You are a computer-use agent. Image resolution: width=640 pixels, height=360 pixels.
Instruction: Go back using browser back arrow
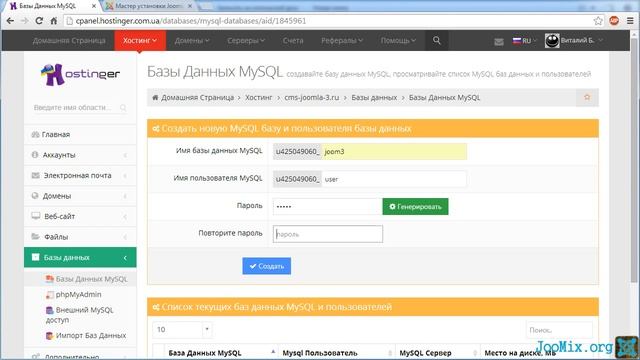coord(10,21)
